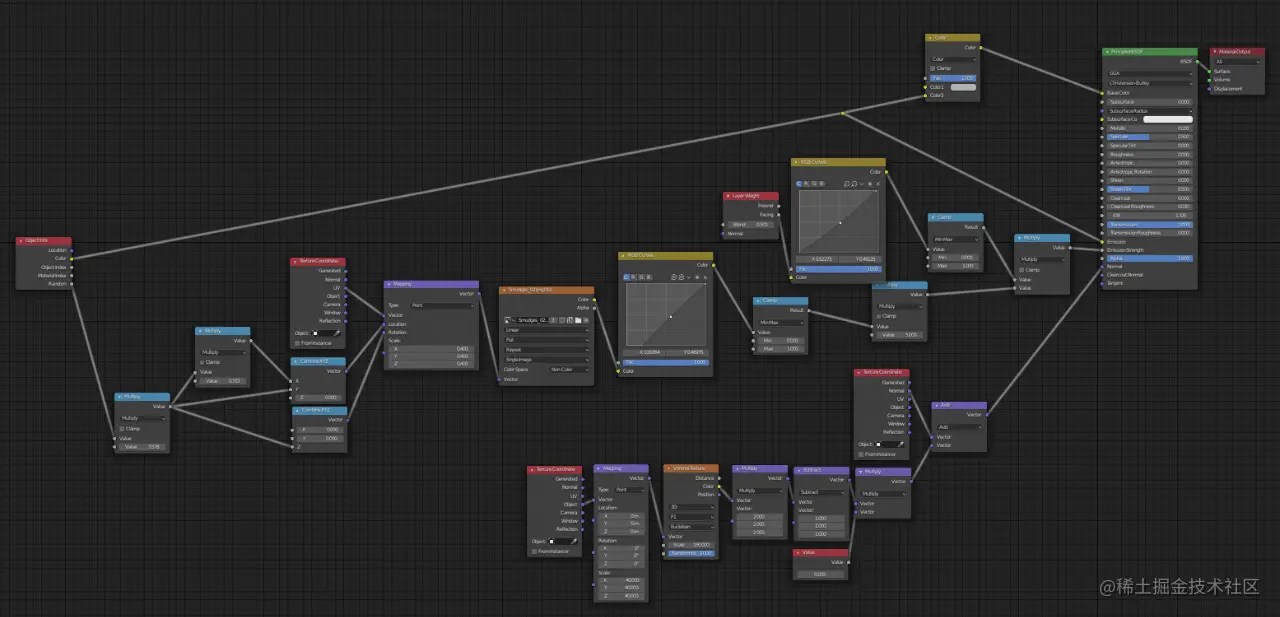The height and width of the screenshot is (617, 1280).
Task: Click eyedropper in Texture Coordinate node feeding Voronoi's Mapping
Action: [x=574, y=541]
